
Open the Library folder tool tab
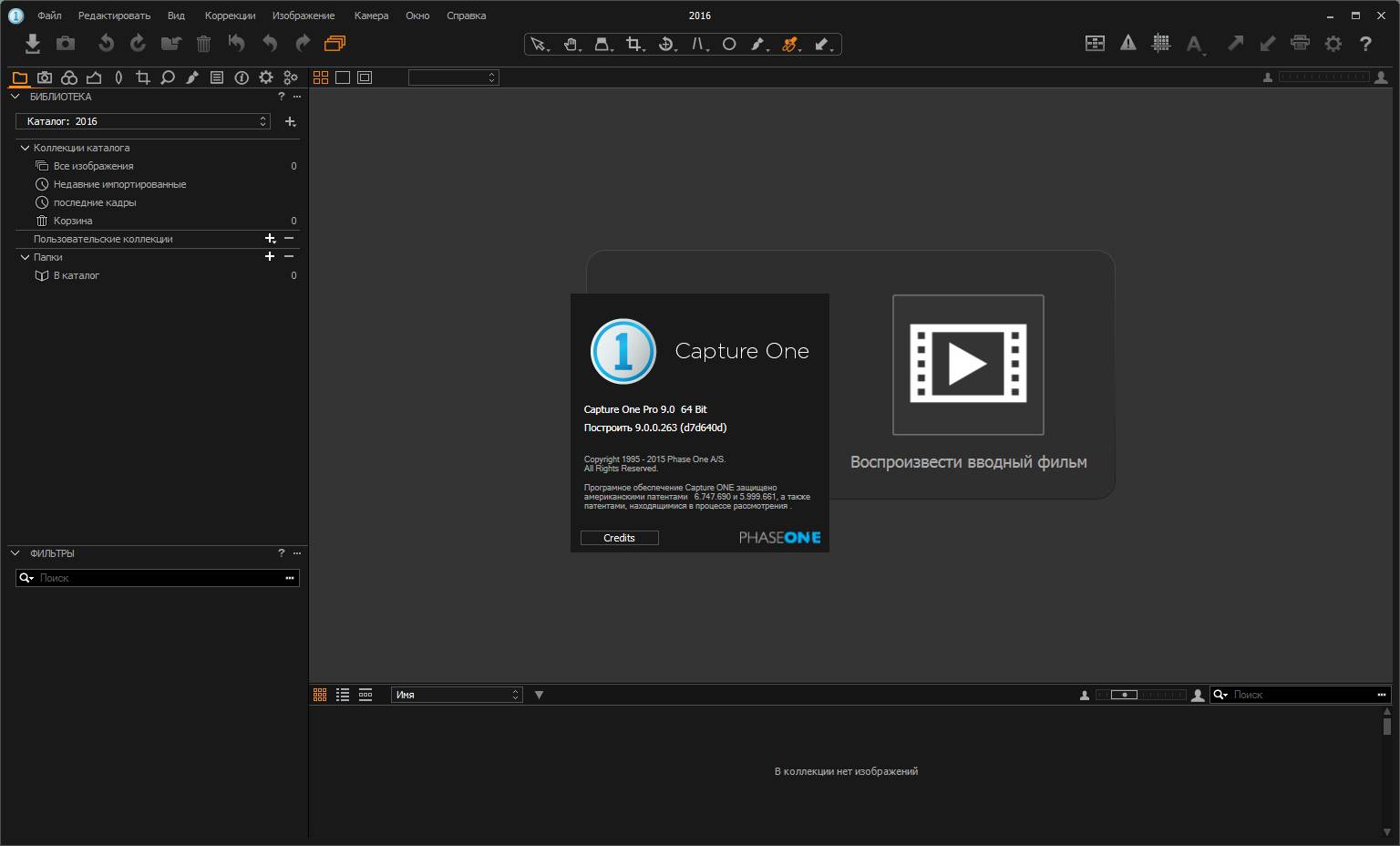(20, 77)
